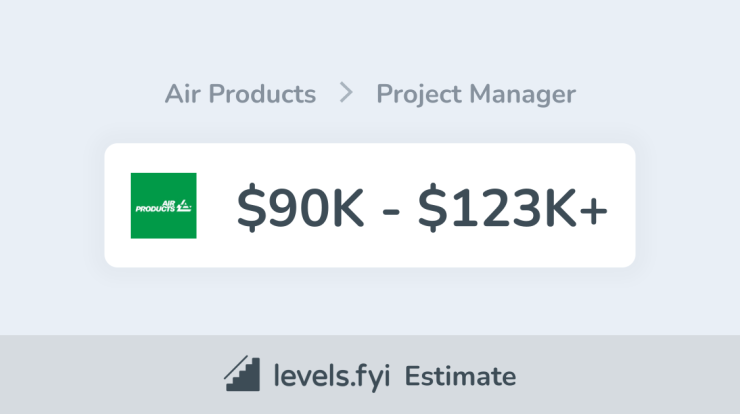Open the Air Products breadcrumb link

coord(240,93)
